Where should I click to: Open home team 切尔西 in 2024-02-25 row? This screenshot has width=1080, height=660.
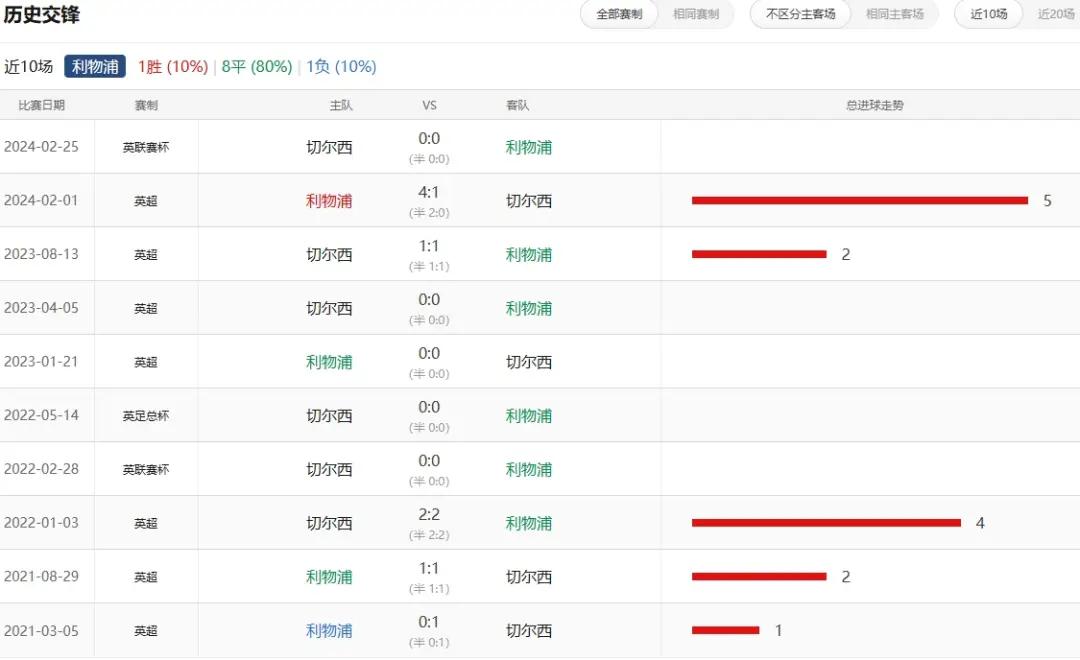coord(329,147)
